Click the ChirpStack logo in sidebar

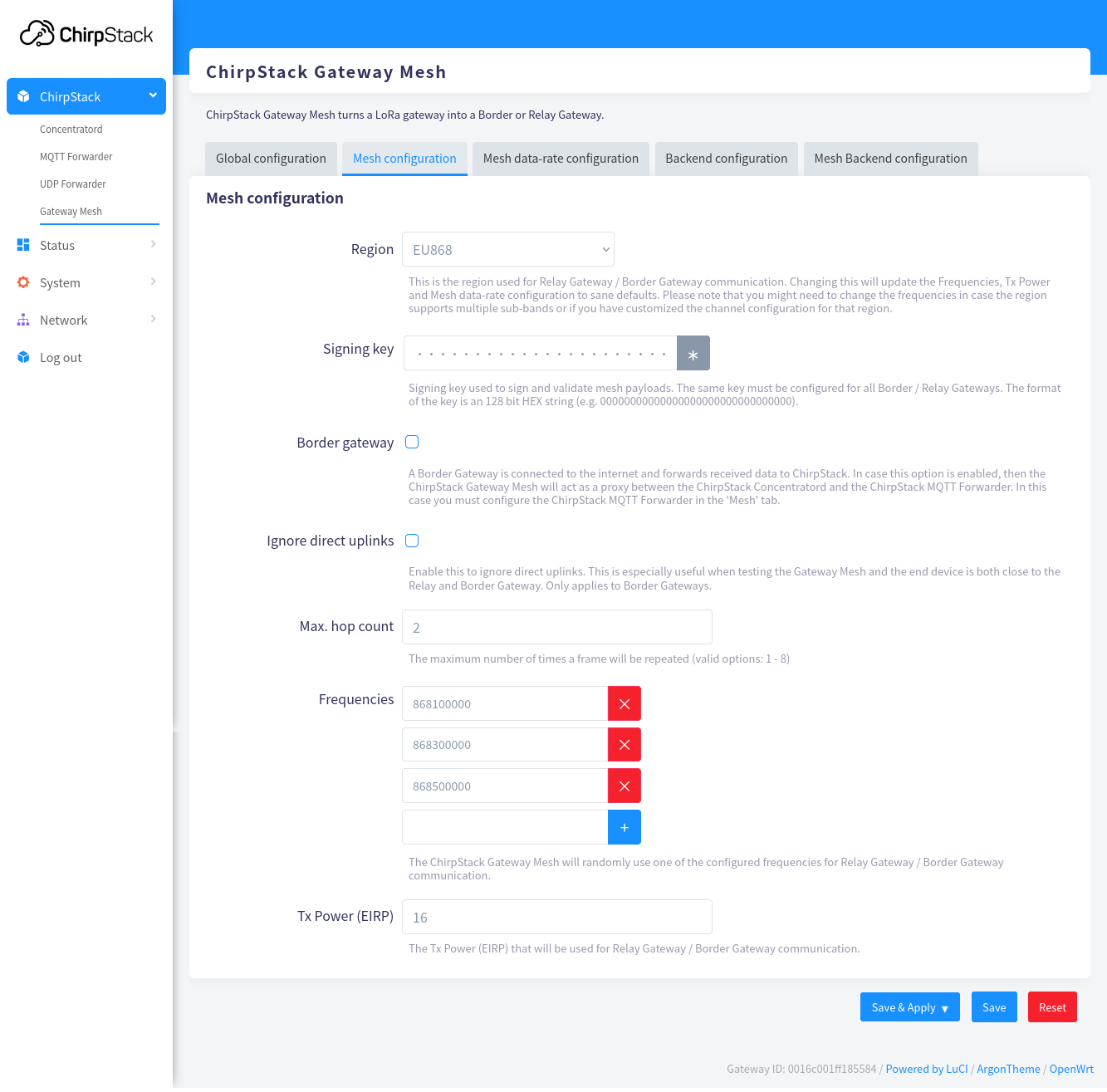pos(86,34)
